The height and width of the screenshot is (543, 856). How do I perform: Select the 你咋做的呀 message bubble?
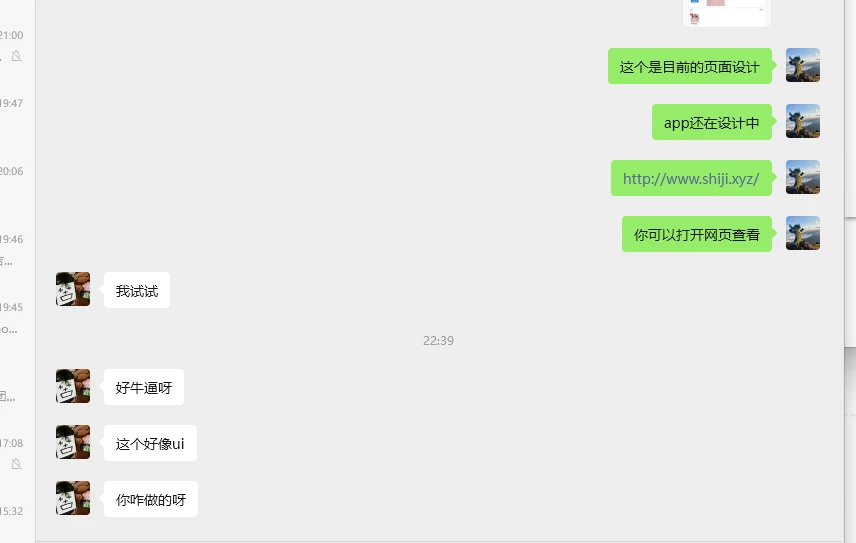tap(151, 499)
